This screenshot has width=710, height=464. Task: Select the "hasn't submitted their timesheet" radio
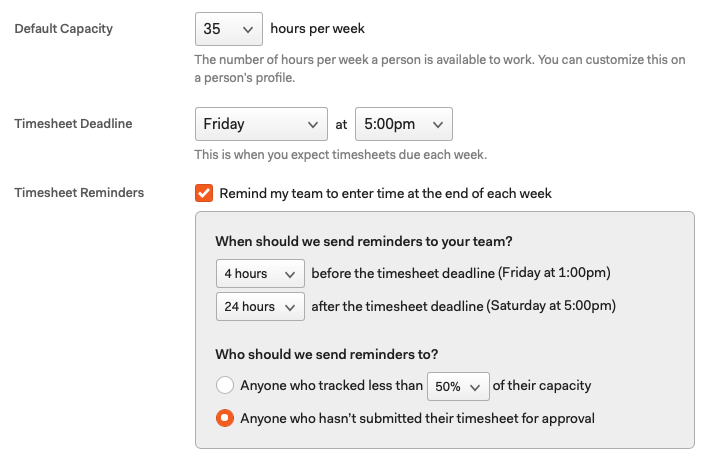point(225,418)
